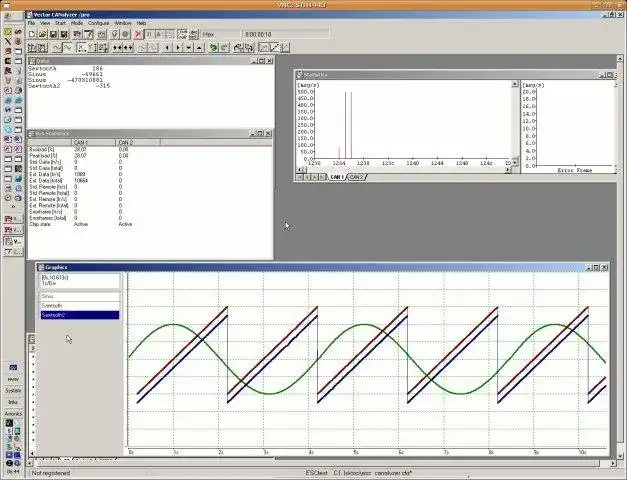This screenshot has height=480, width=627.
Task: Click Sawtooth2 value row in Data window
Action: coord(69,86)
